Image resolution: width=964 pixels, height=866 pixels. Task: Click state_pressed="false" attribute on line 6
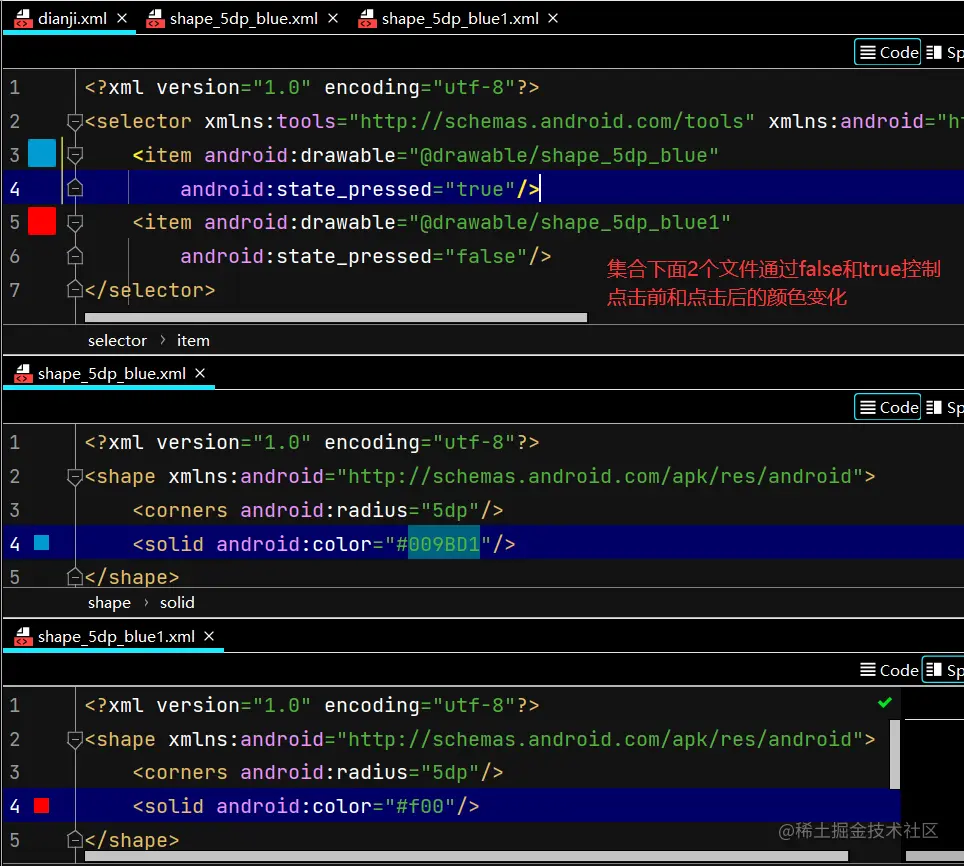click(x=354, y=256)
